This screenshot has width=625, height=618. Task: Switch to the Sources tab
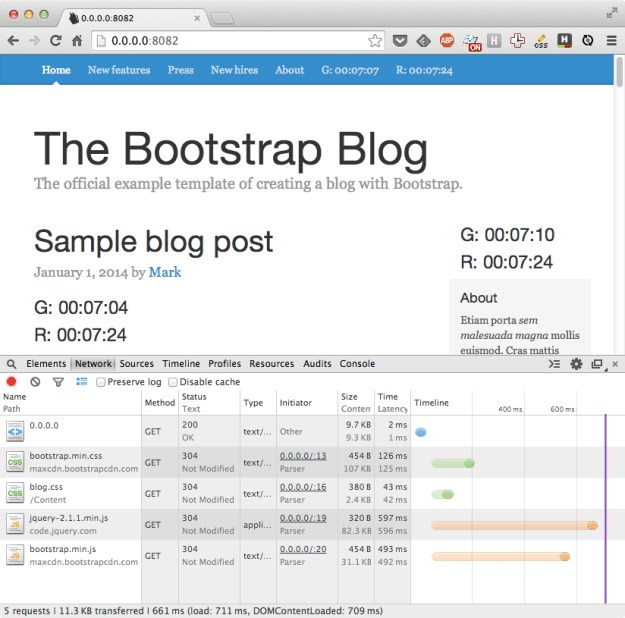(x=137, y=364)
